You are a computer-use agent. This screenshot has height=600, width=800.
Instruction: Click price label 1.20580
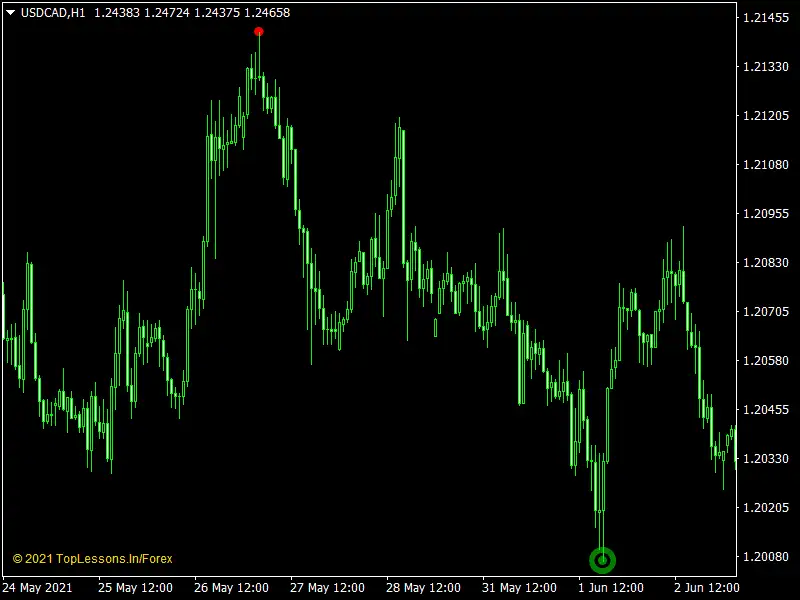tap(766, 361)
